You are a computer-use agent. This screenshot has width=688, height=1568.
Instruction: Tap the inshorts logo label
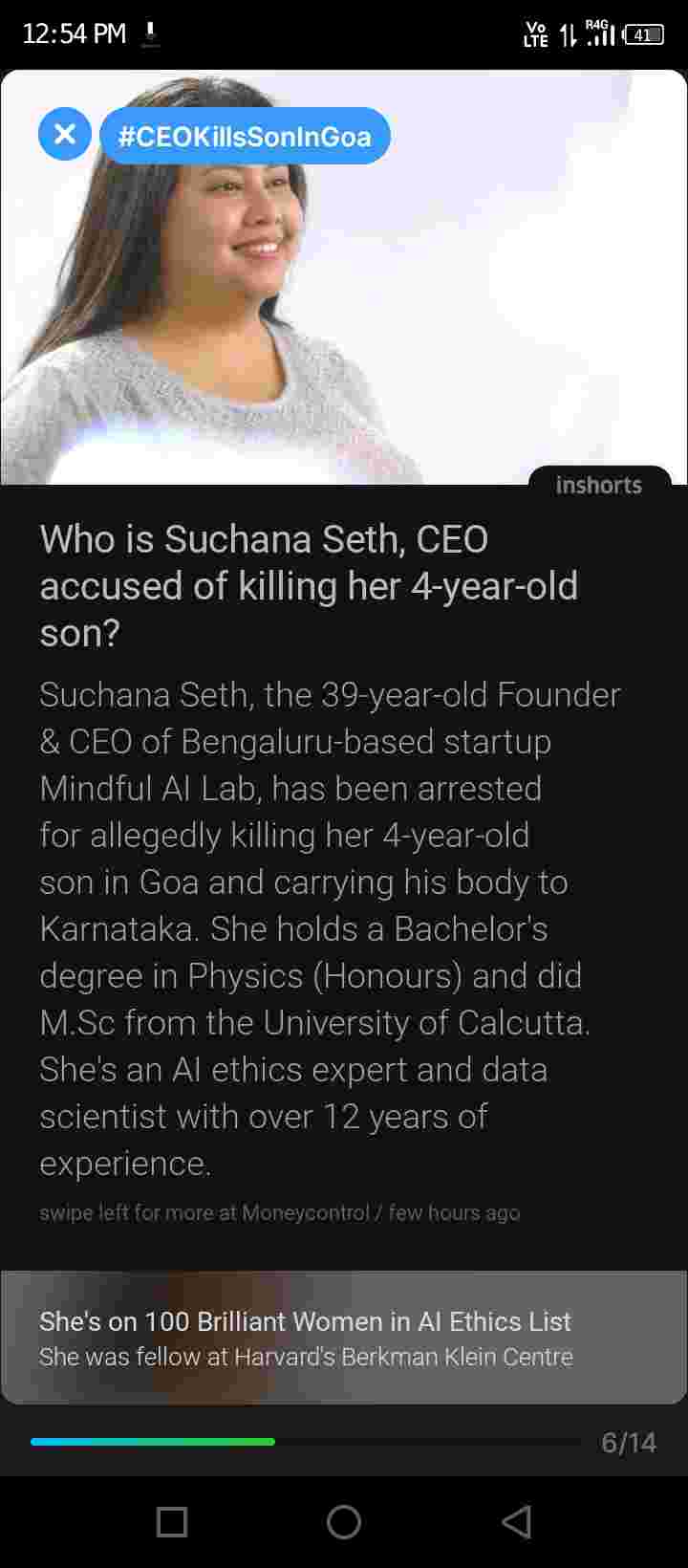click(599, 485)
